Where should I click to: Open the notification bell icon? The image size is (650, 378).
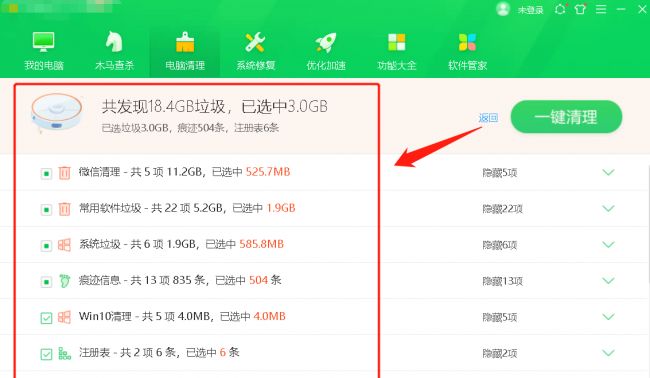click(560, 9)
